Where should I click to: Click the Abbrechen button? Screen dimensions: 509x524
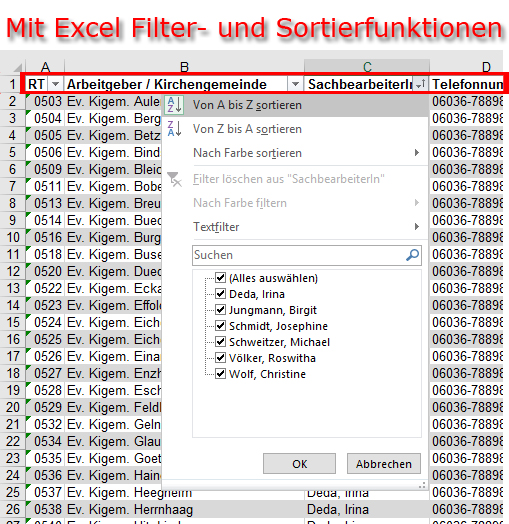pos(384,464)
